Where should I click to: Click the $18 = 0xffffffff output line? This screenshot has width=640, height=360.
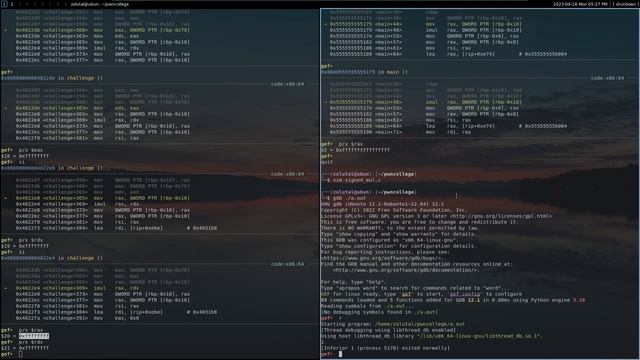[x=25, y=156]
